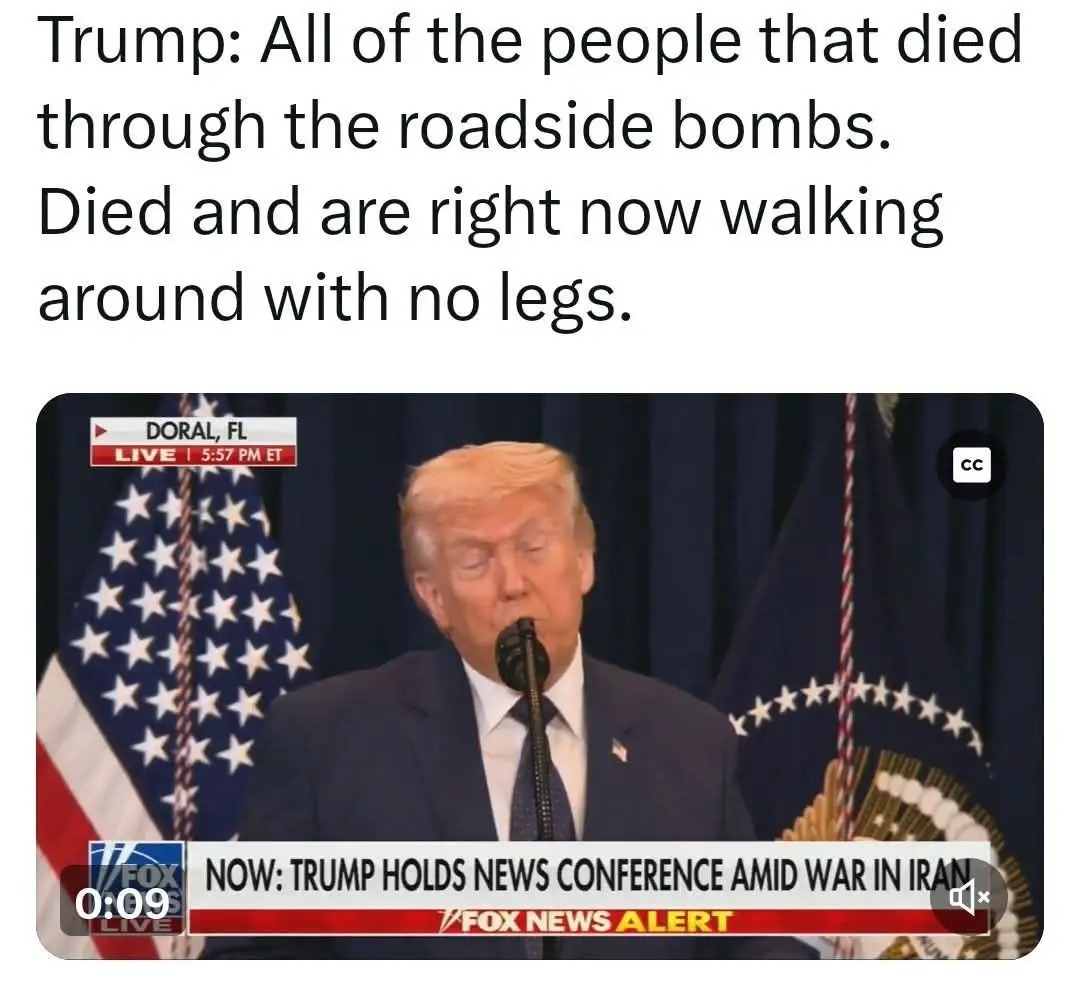This screenshot has width=1080, height=988.
Task: Click the FOX NEWS ALERT banner
Action: (585, 921)
